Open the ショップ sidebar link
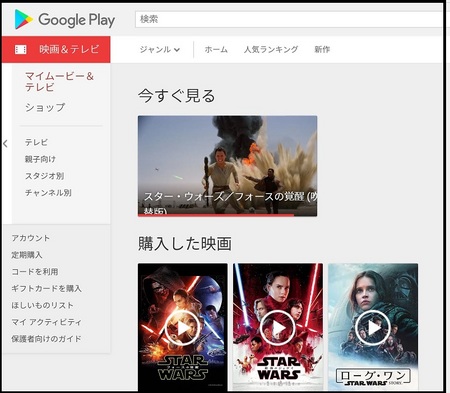The height and width of the screenshot is (393, 450). tap(45, 107)
